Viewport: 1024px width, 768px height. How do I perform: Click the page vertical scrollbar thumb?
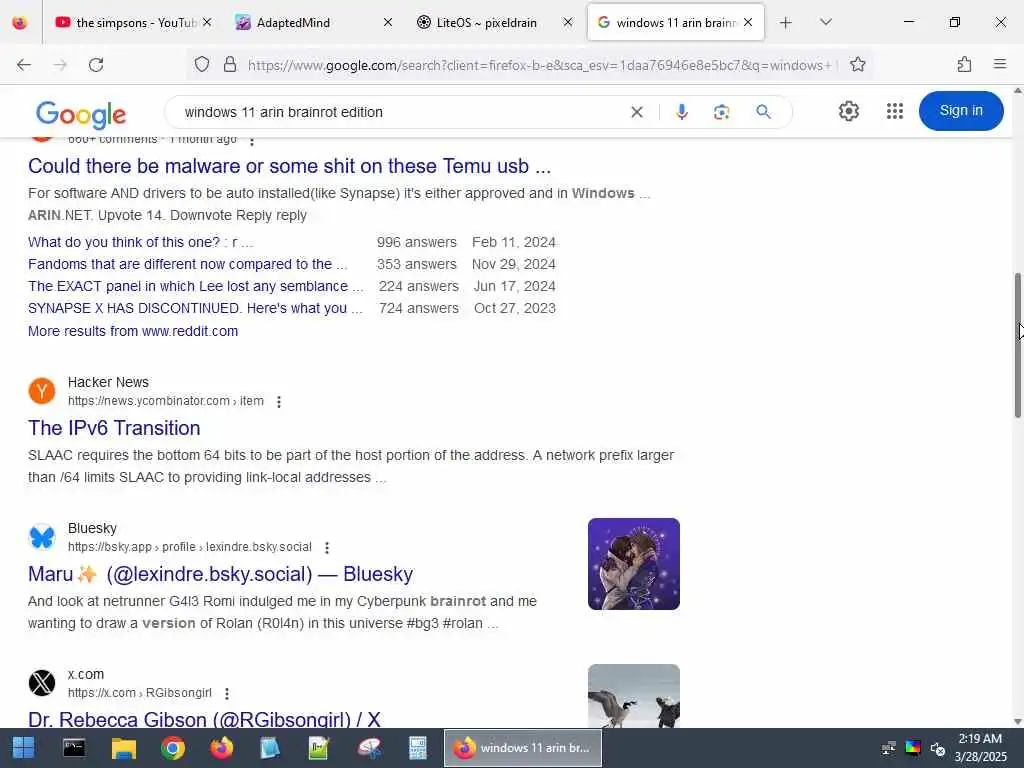click(1017, 345)
